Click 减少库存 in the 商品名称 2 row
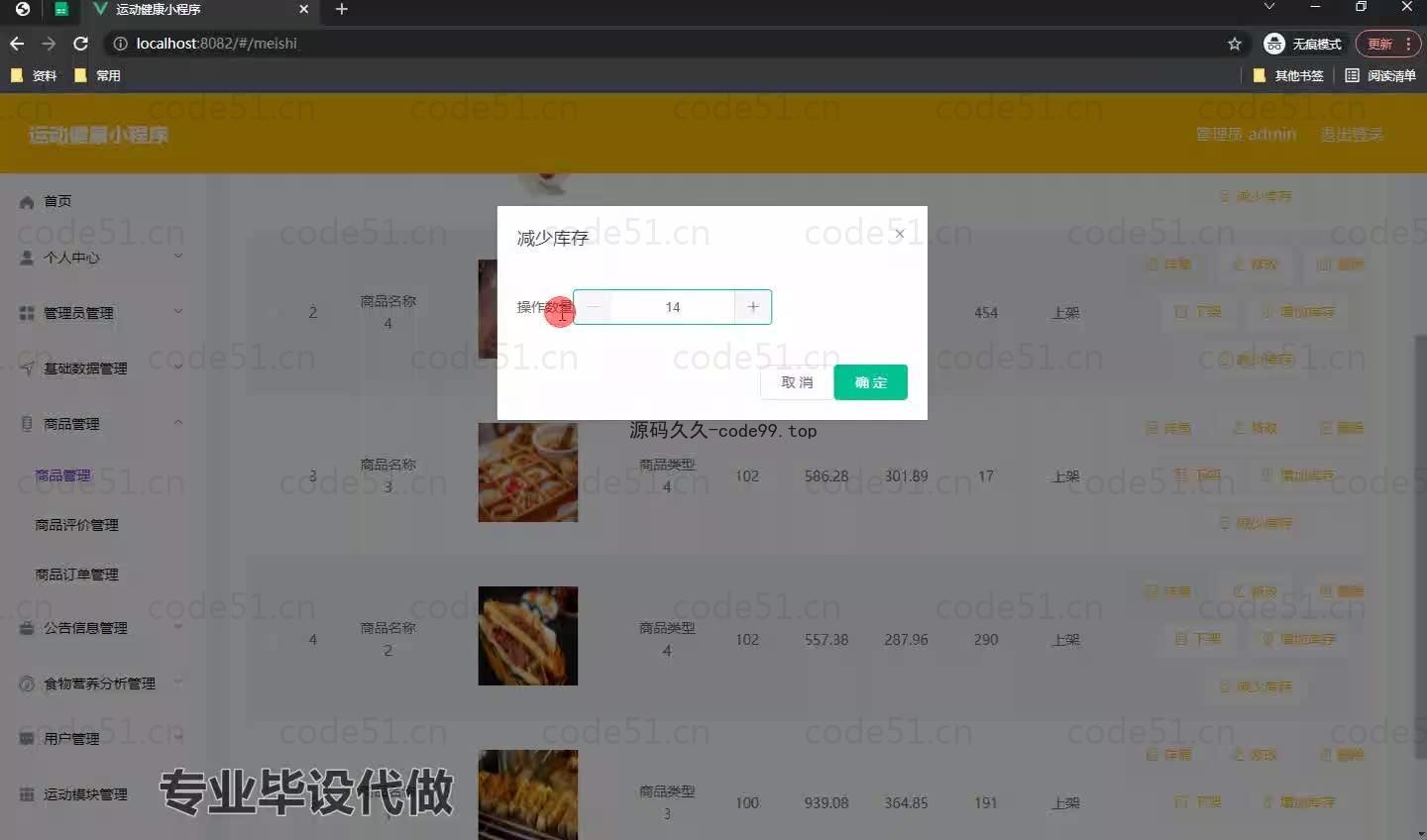Screen dimensions: 1427x840 (x=1255, y=686)
